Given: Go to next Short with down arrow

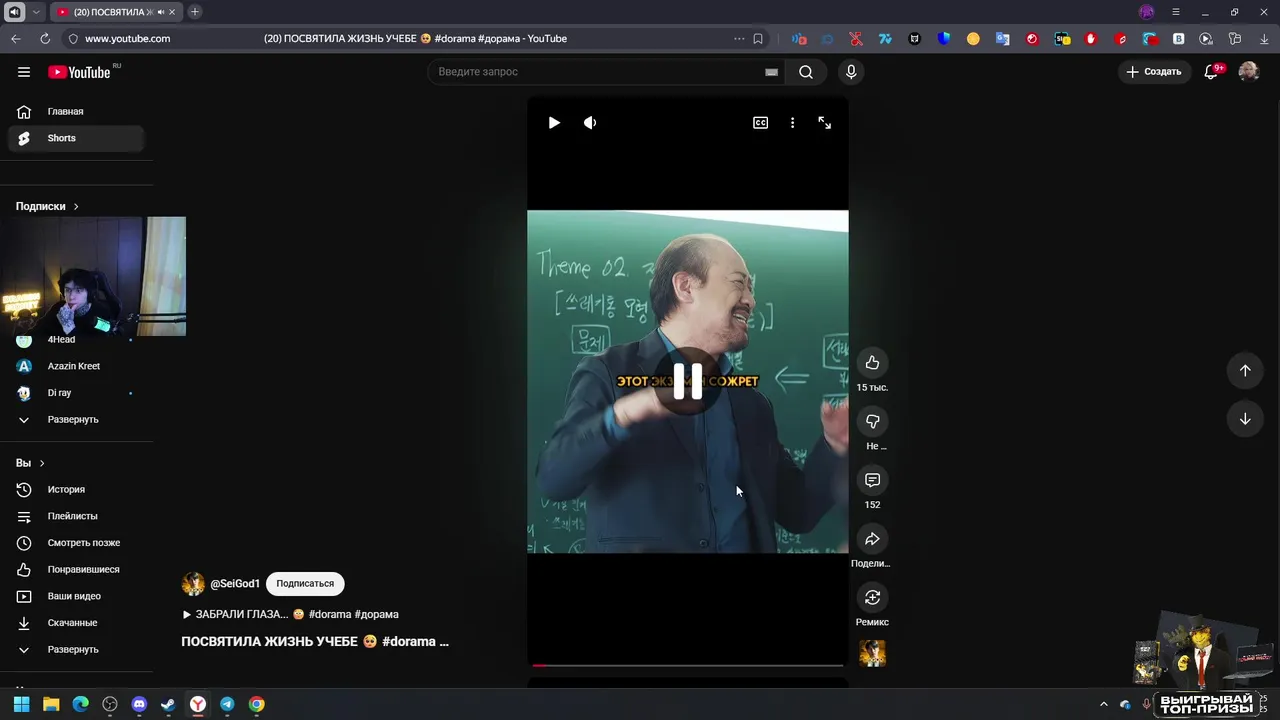Looking at the screenshot, I should (1245, 419).
